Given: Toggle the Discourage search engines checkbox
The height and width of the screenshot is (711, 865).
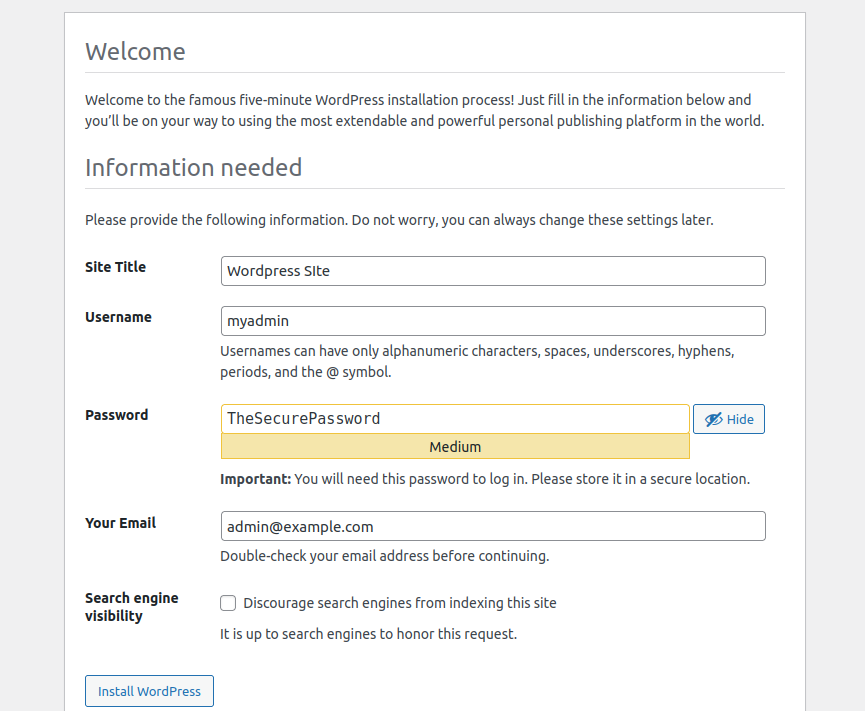Looking at the screenshot, I should point(228,603).
